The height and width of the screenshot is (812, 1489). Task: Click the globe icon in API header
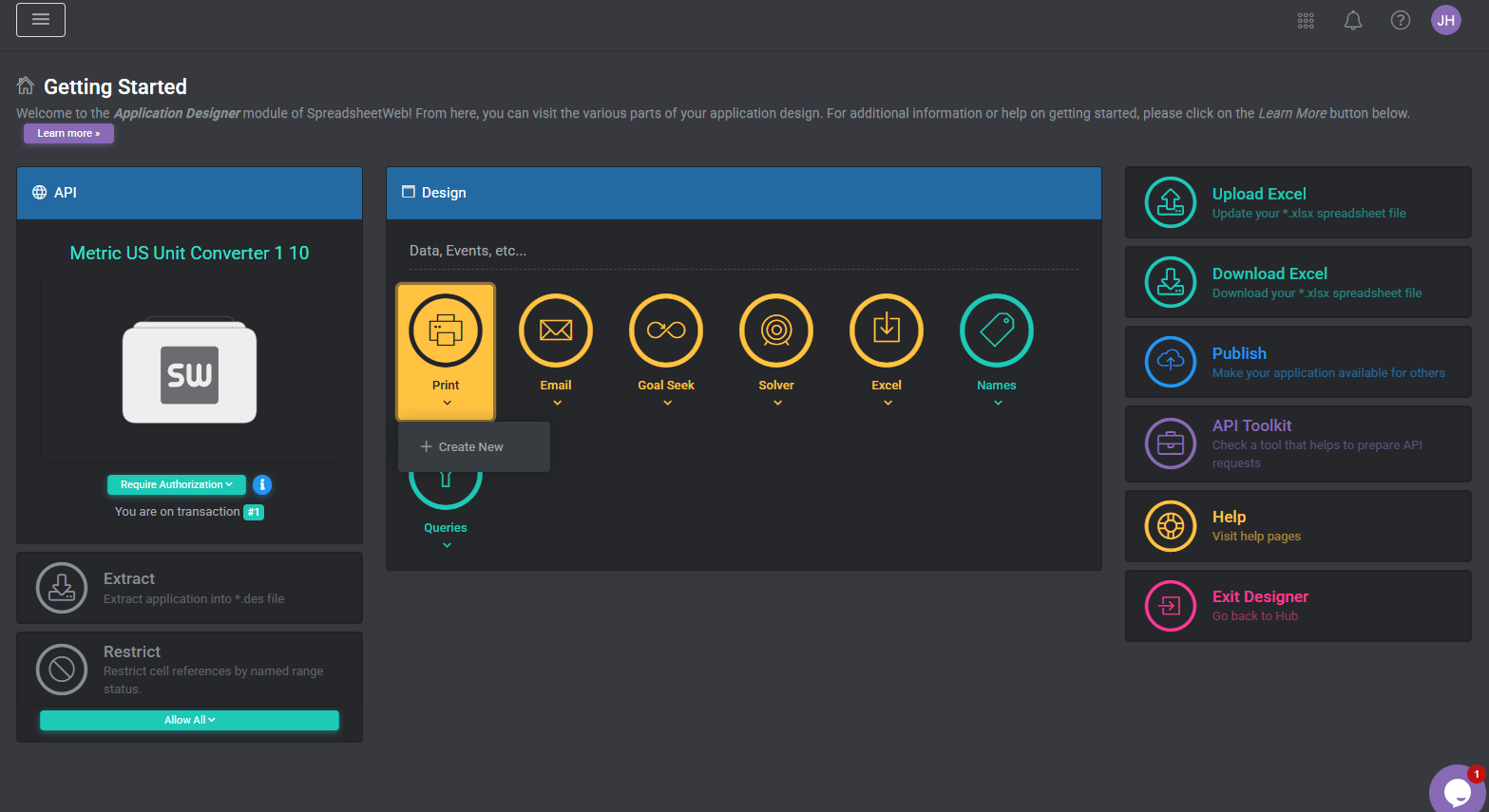tap(39, 193)
